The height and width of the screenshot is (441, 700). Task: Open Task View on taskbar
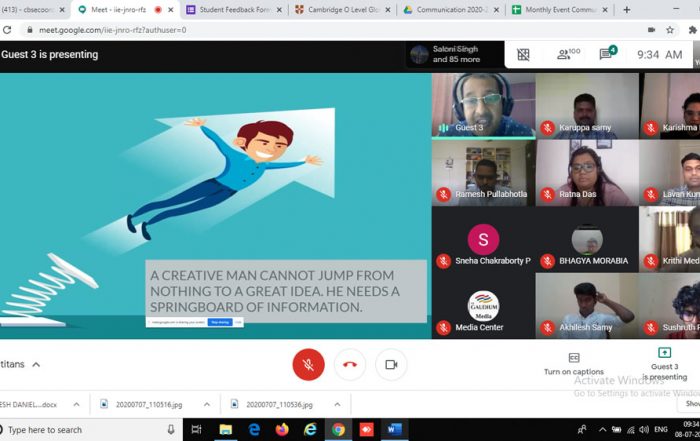point(196,430)
